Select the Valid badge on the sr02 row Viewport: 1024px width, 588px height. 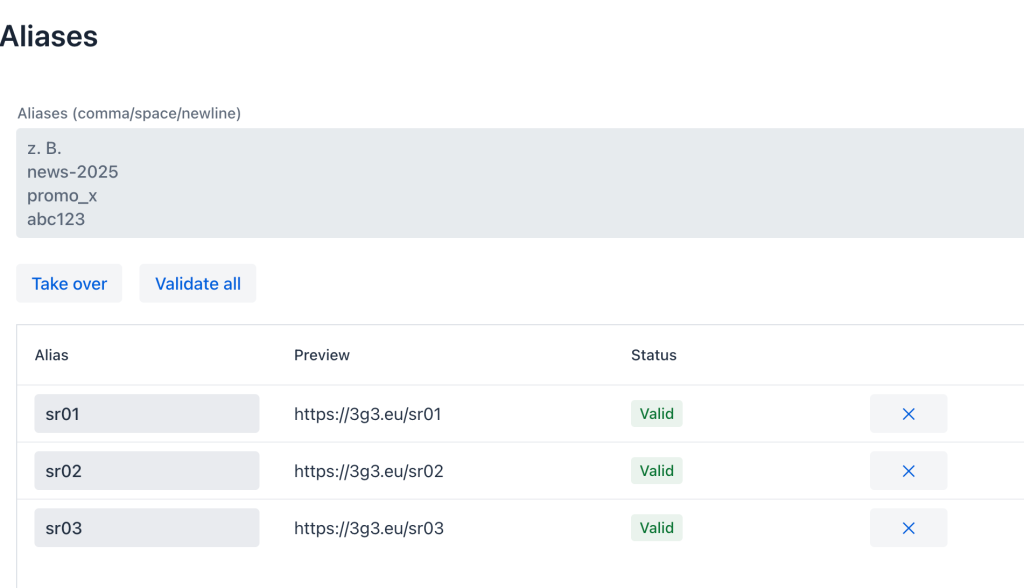click(656, 470)
